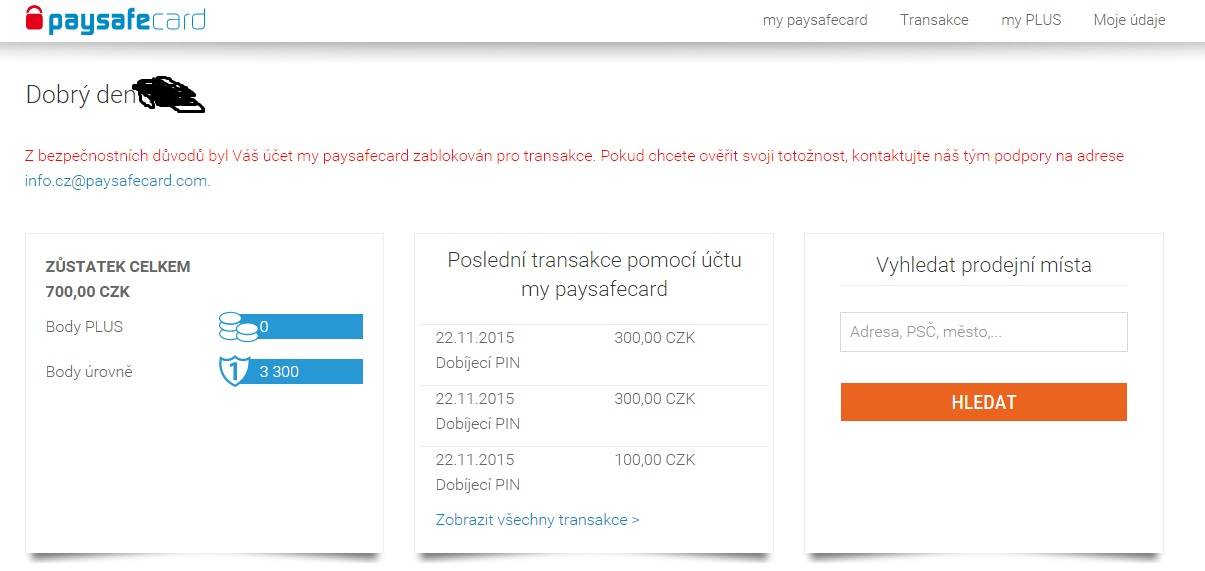Open the Transakce menu item
The width and height of the screenshot is (1205, 571).
[934, 20]
